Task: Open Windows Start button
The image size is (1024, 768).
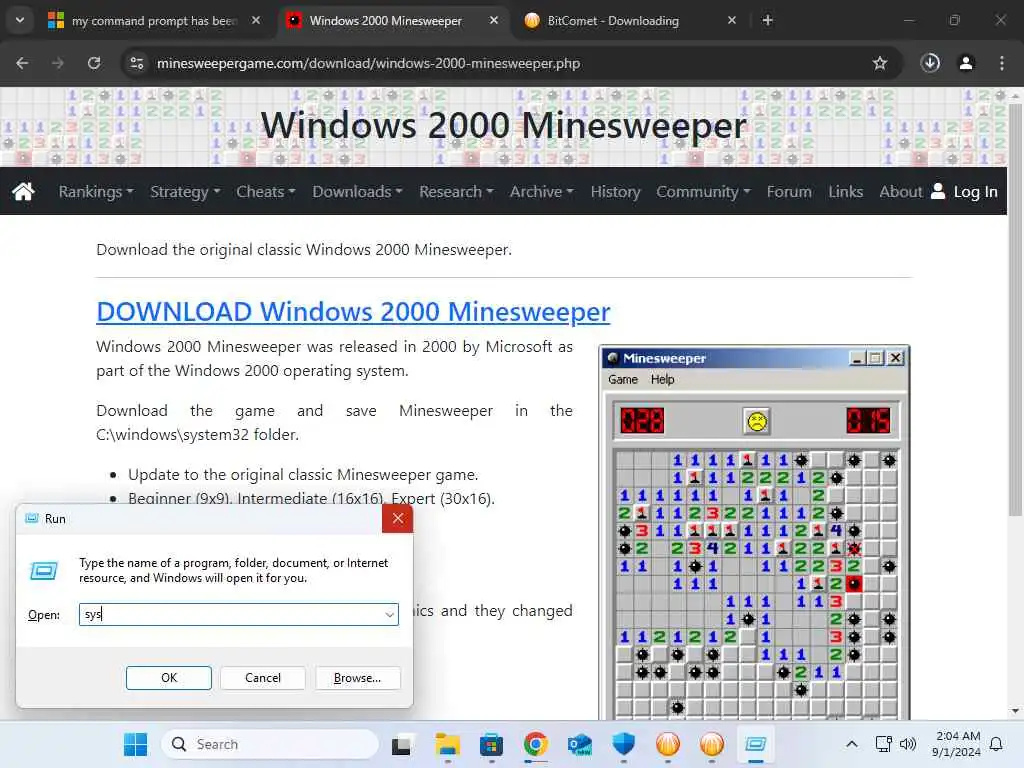Action: [x=136, y=744]
